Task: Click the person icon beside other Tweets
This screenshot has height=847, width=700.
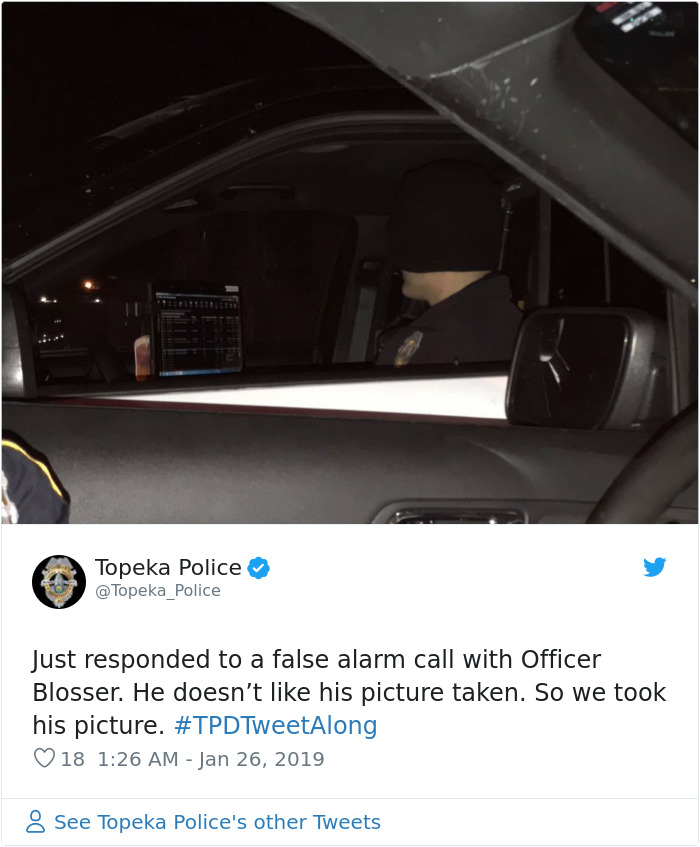Action: coord(36,822)
